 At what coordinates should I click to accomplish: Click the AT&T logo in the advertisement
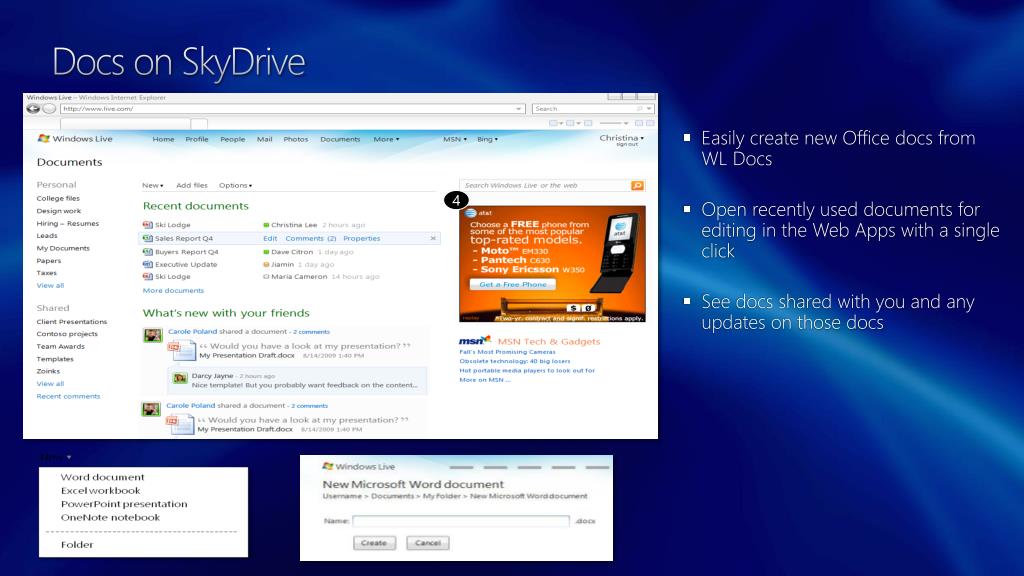479,213
